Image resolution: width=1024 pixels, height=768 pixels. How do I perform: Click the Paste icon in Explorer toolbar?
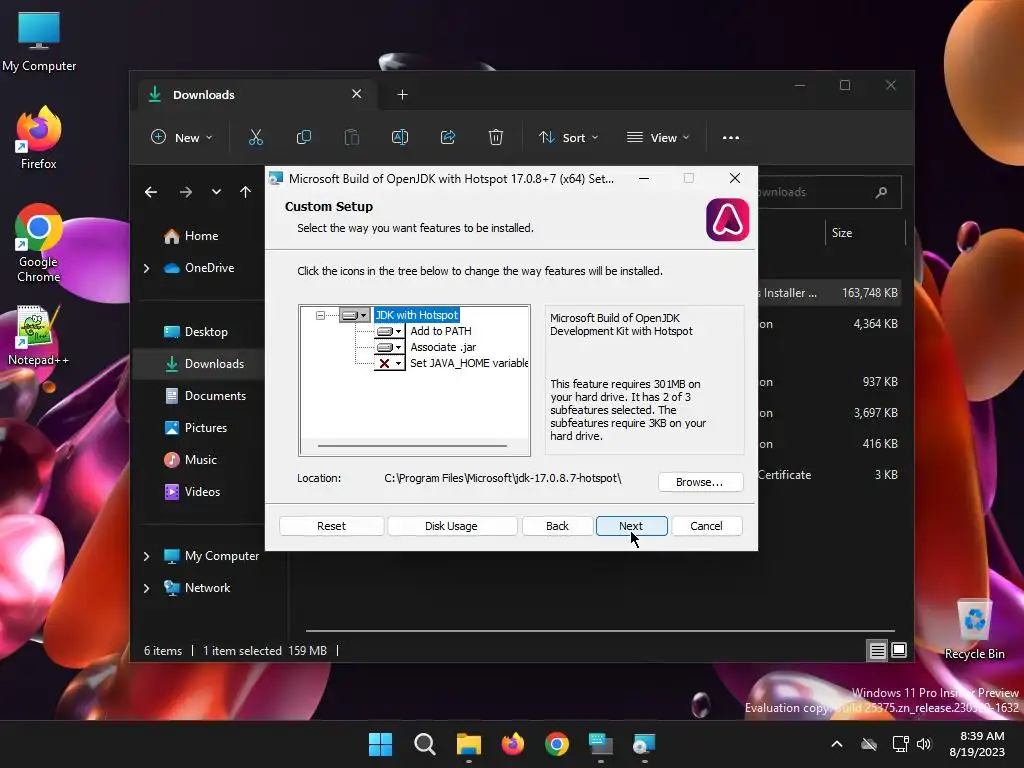352,138
